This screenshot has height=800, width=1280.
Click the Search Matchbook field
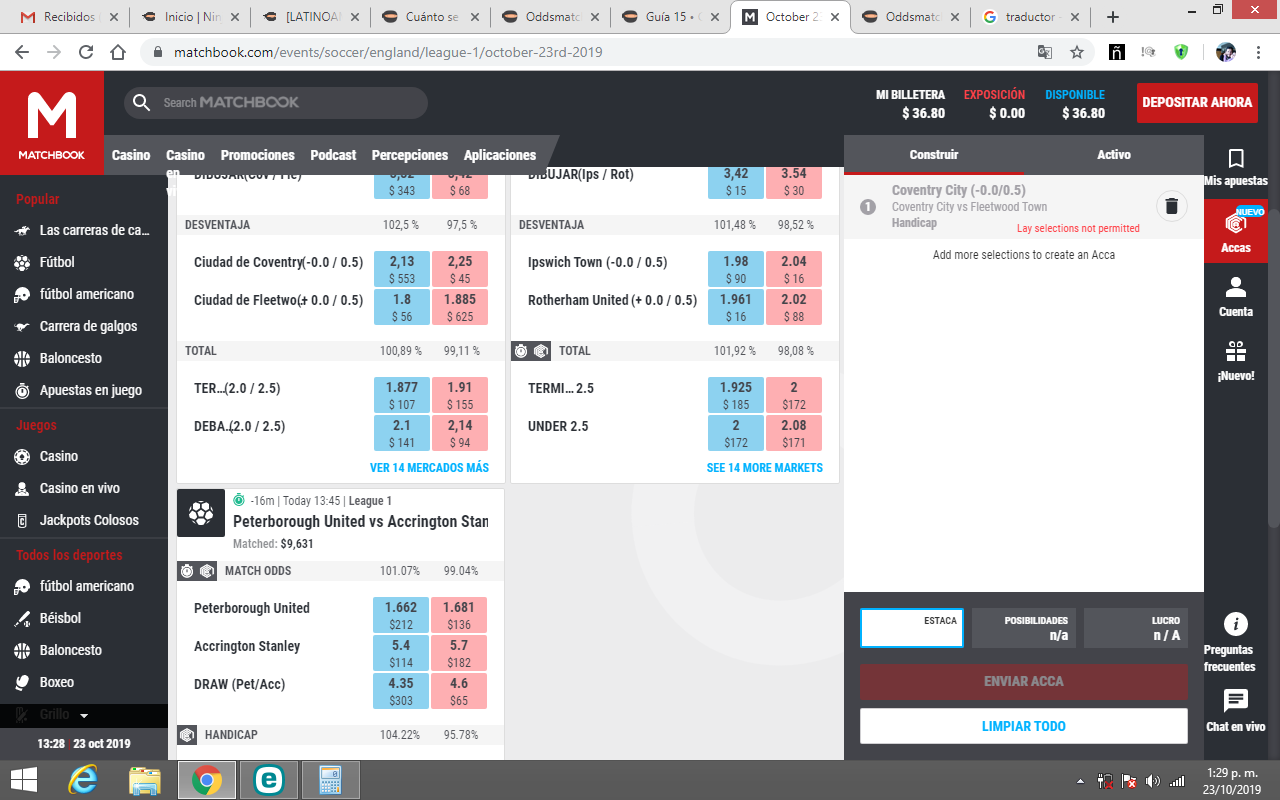(276, 102)
